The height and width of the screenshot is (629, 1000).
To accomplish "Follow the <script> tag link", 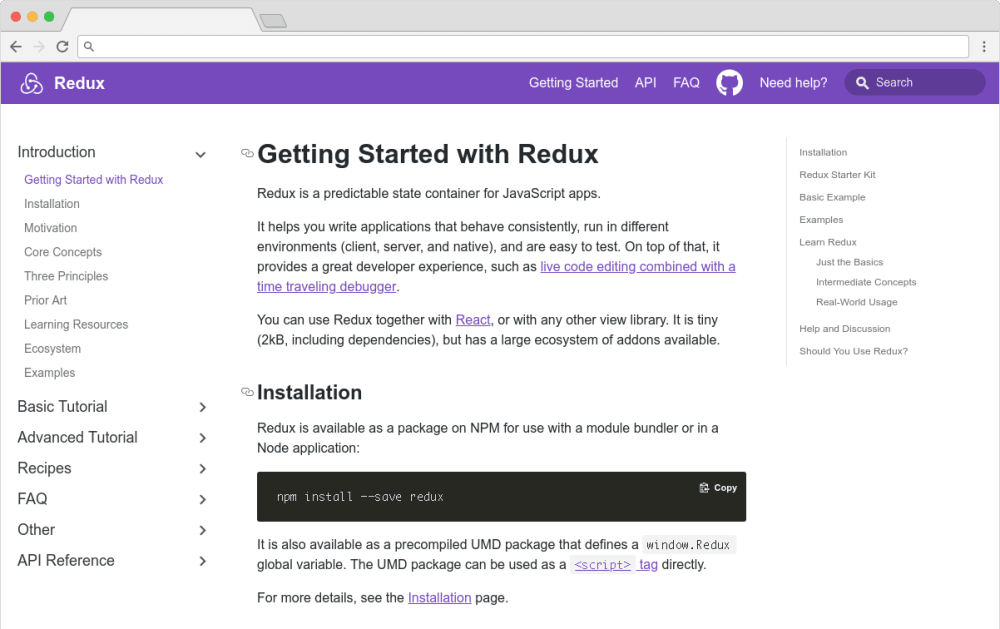I will (615, 565).
